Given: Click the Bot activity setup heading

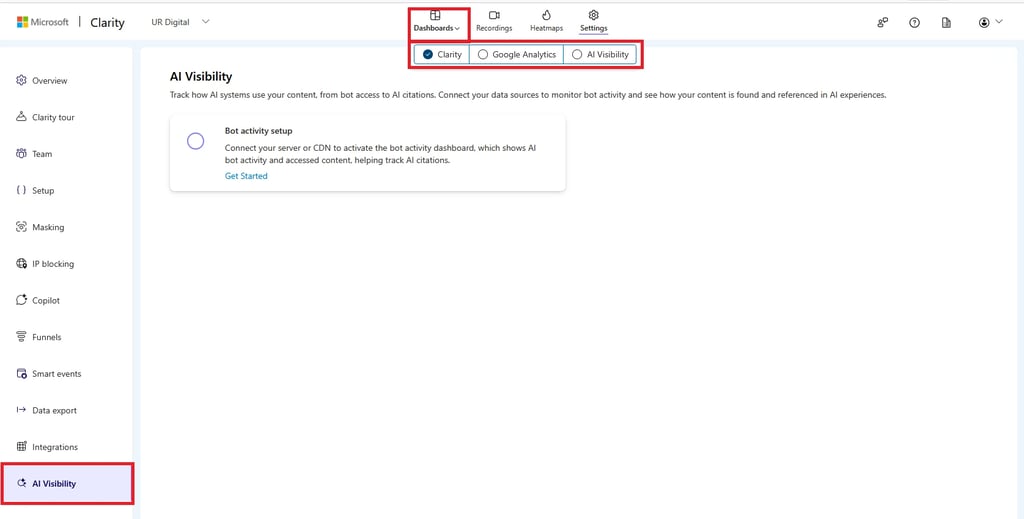Looking at the screenshot, I should [x=259, y=131].
